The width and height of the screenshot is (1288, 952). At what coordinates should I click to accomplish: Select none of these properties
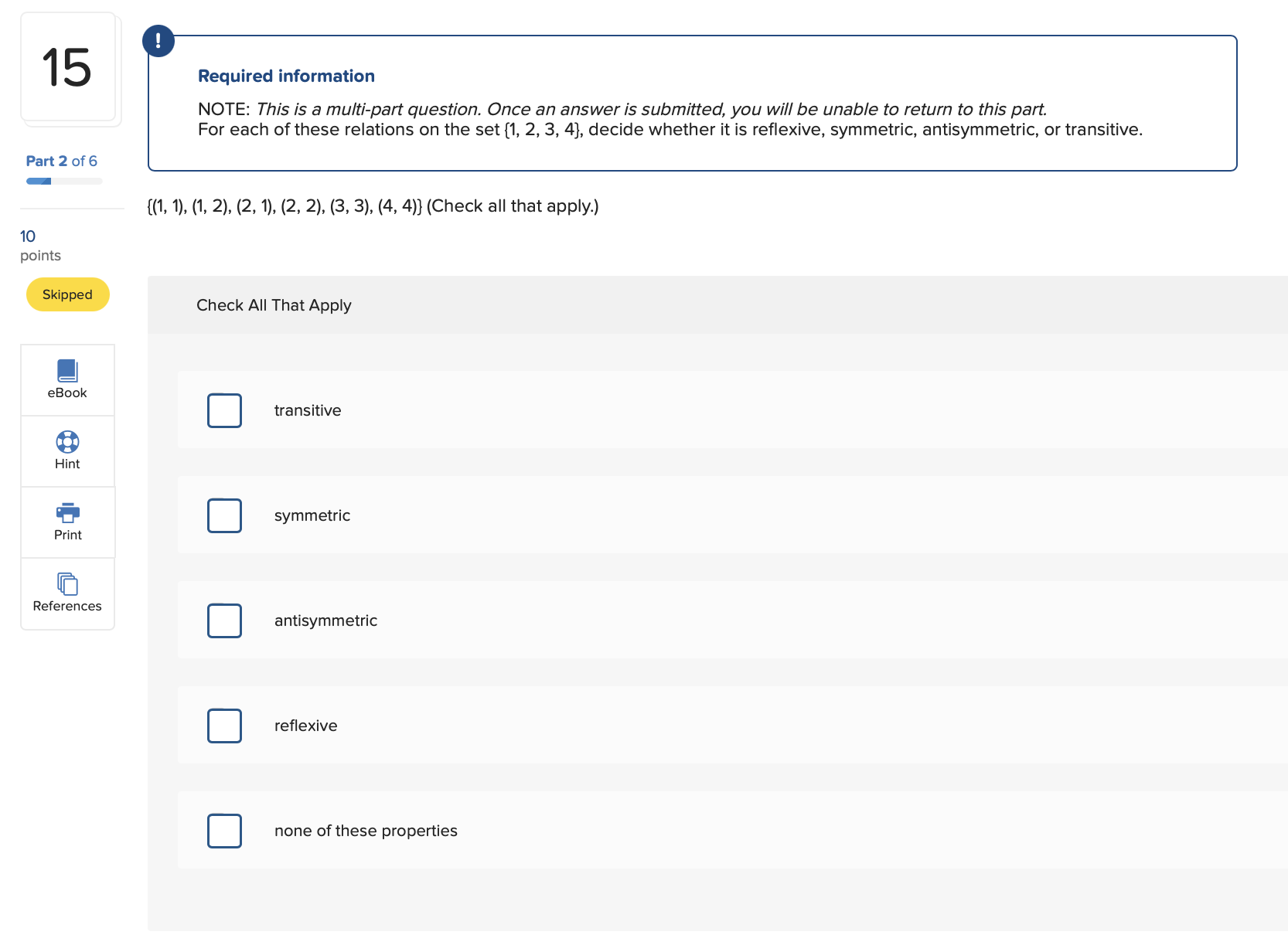[224, 831]
